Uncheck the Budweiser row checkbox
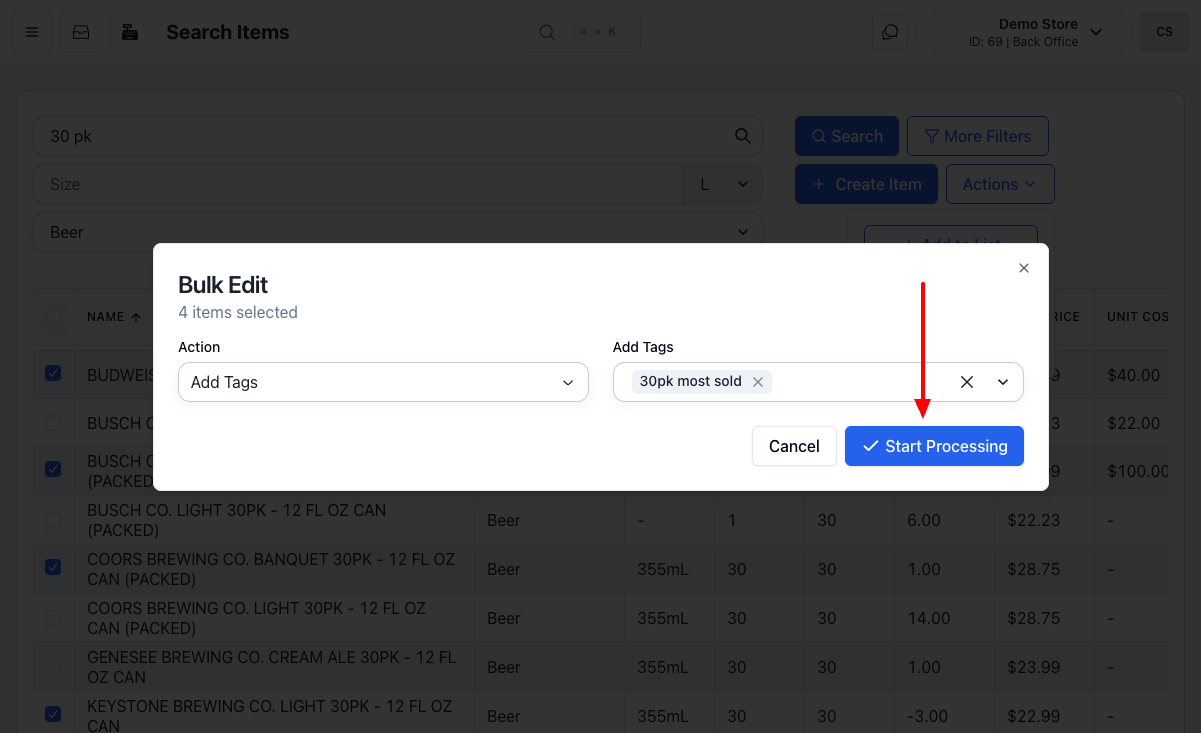This screenshot has width=1201, height=733. click(x=53, y=373)
